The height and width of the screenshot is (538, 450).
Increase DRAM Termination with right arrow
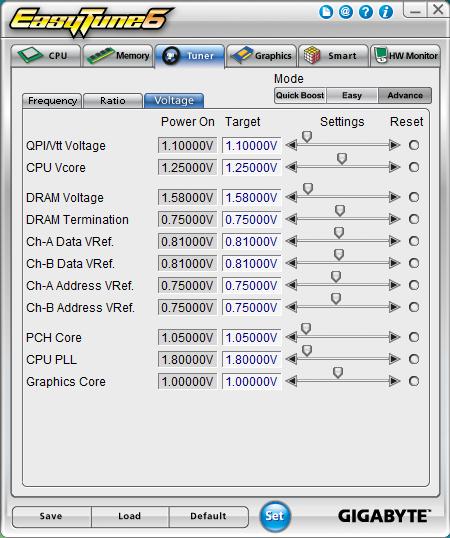click(x=395, y=219)
